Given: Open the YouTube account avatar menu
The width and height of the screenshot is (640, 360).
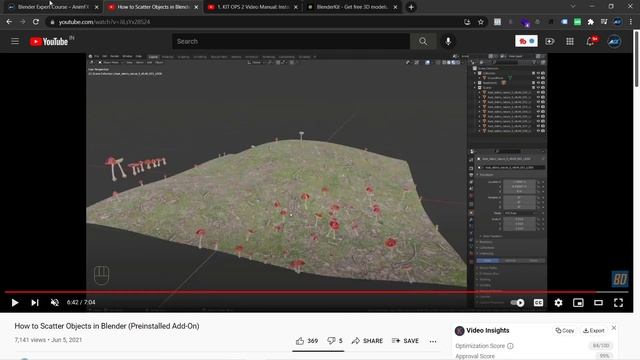Looking at the screenshot, I should pyautogui.click(x=614, y=41).
